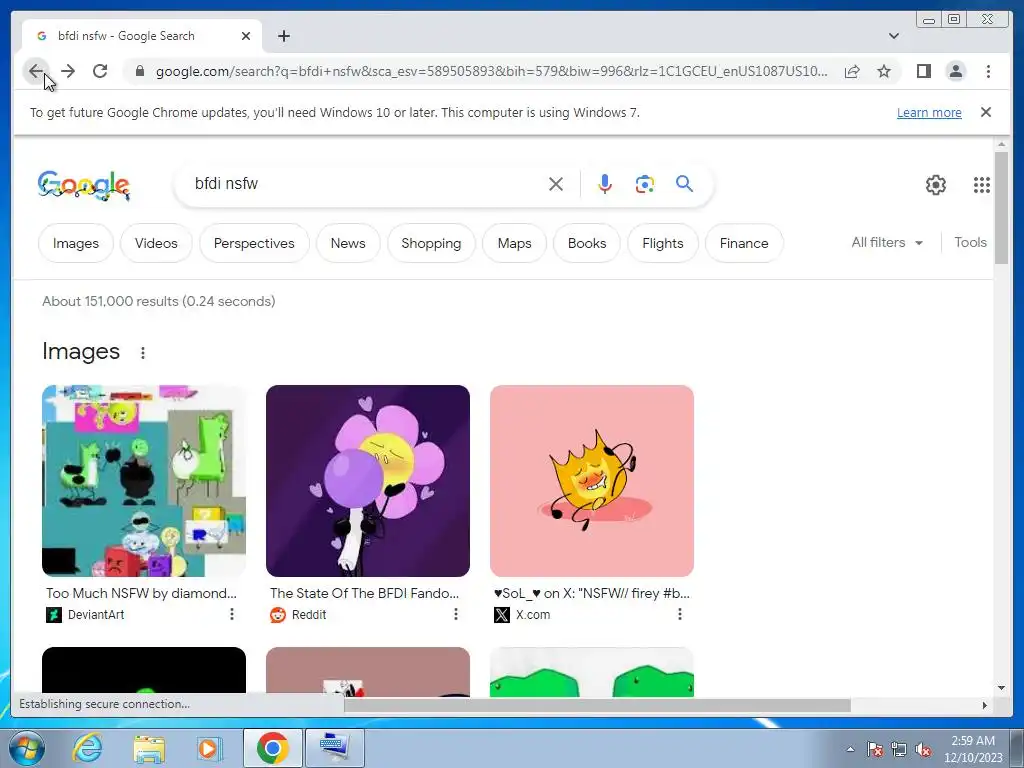Open Chrome side panel
The width and height of the screenshot is (1024, 768).
point(923,71)
